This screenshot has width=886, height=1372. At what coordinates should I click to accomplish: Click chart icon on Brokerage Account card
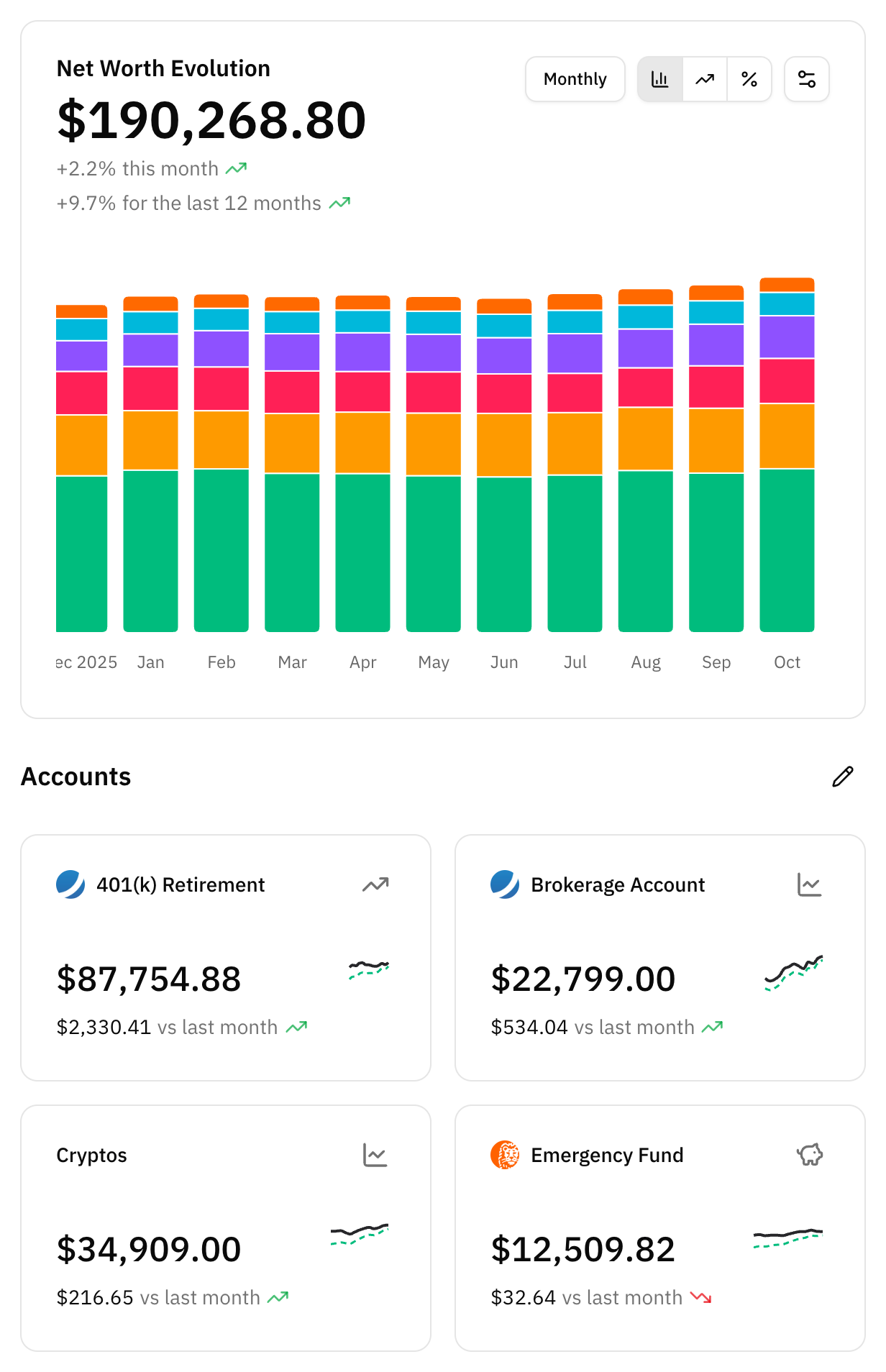(810, 884)
